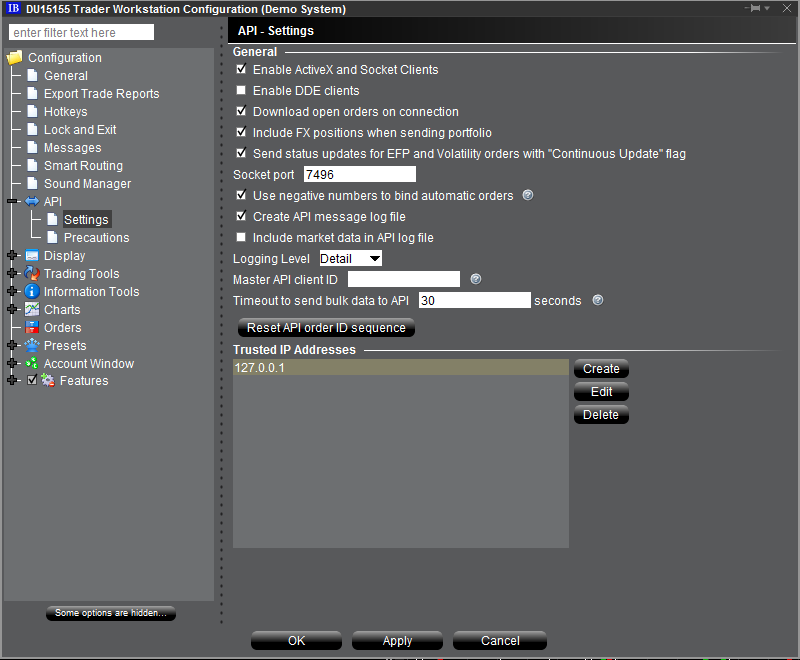The image size is (800, 660).
Task: Expand the Display tree node
Action: tap(12, 255)
